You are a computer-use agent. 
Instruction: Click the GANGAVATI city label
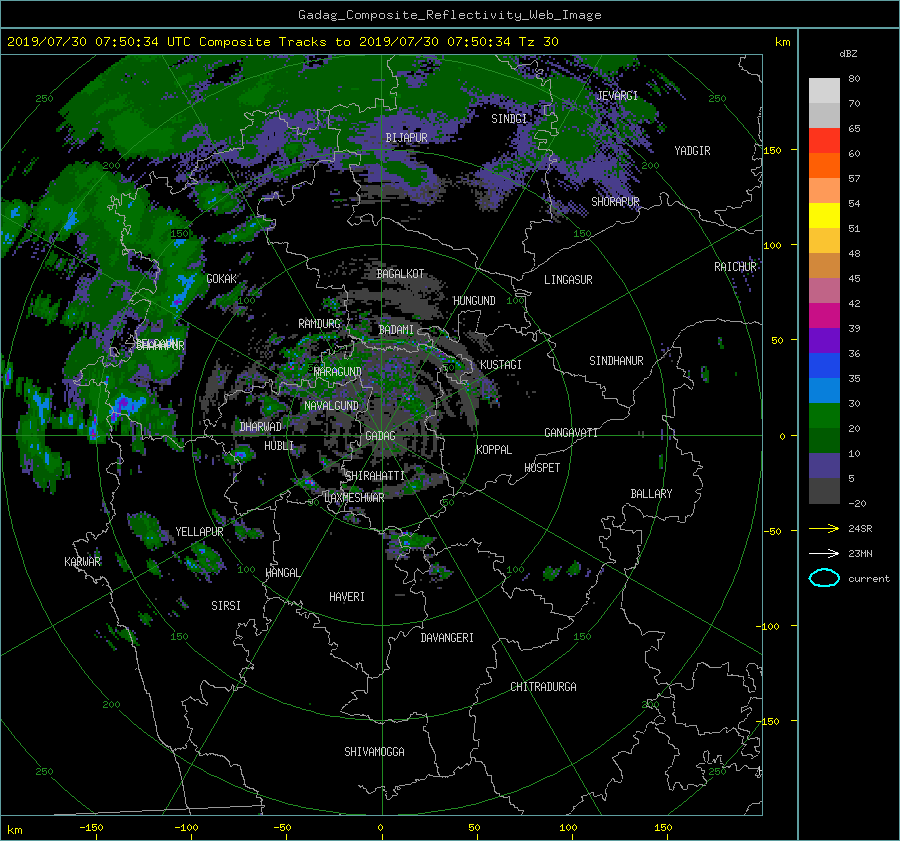571,433
